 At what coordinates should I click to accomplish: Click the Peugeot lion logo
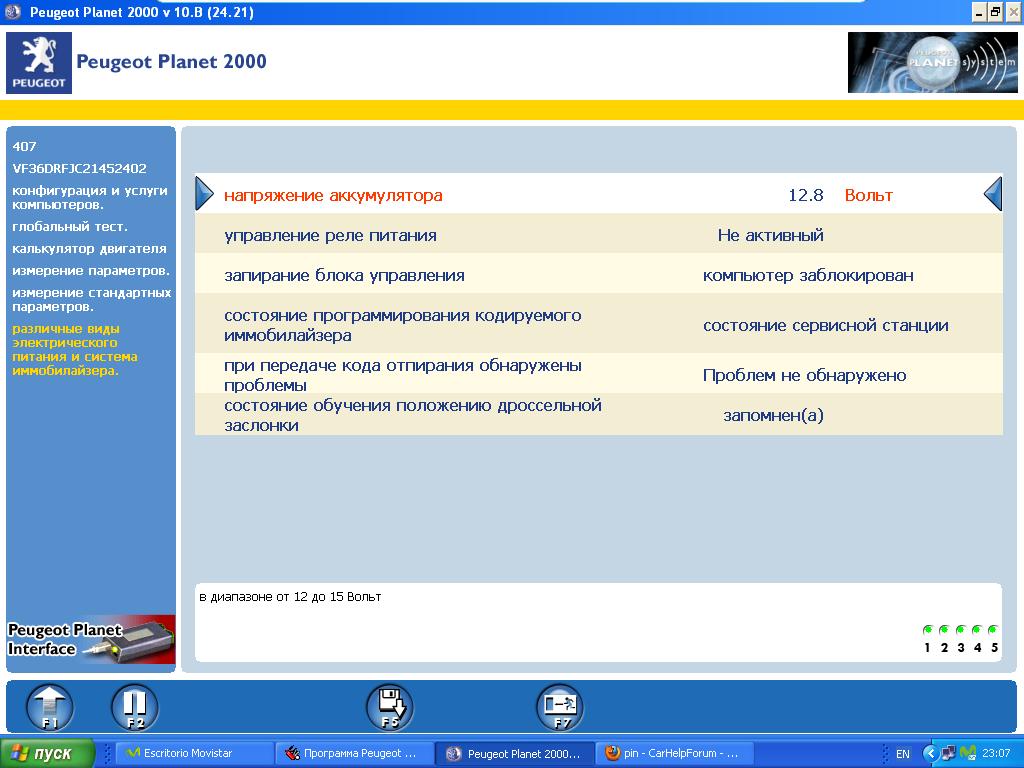pyautogui.click(x=39, y=63)
